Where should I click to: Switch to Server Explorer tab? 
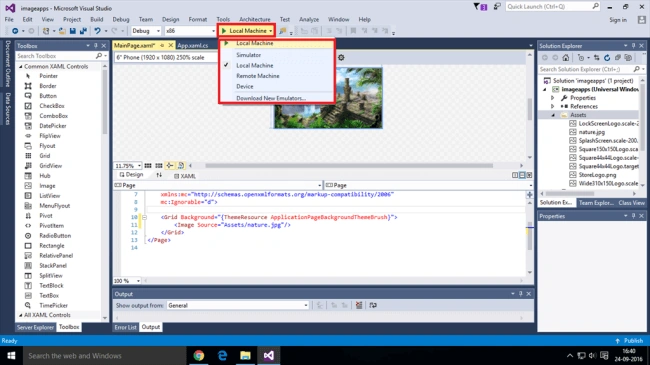point(35,327)
